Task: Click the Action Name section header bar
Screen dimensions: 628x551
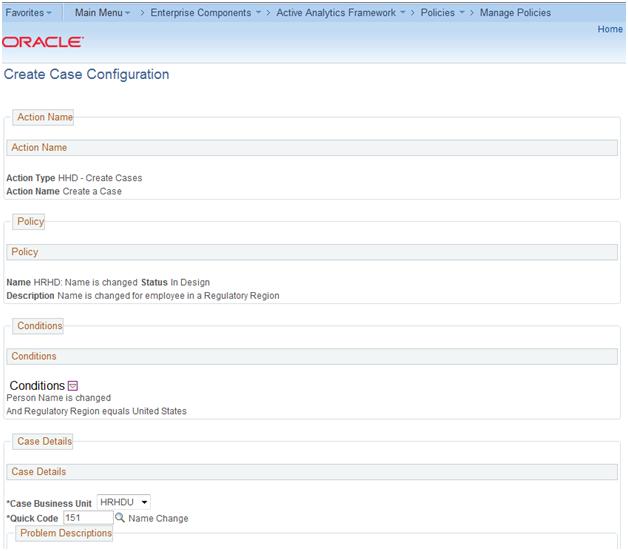Action: [312, 148]
